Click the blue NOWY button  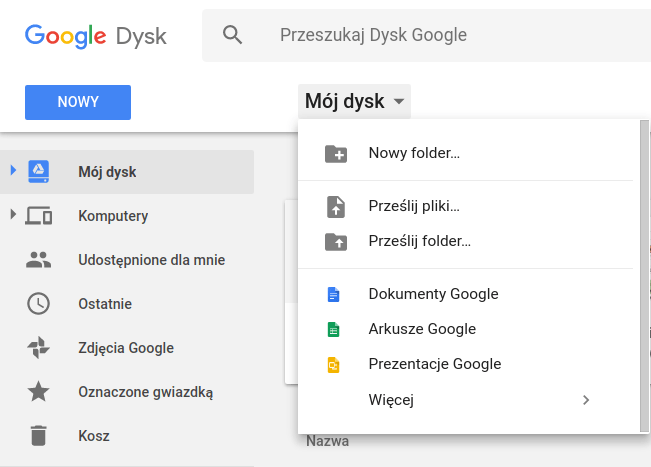tap(78, 103)
